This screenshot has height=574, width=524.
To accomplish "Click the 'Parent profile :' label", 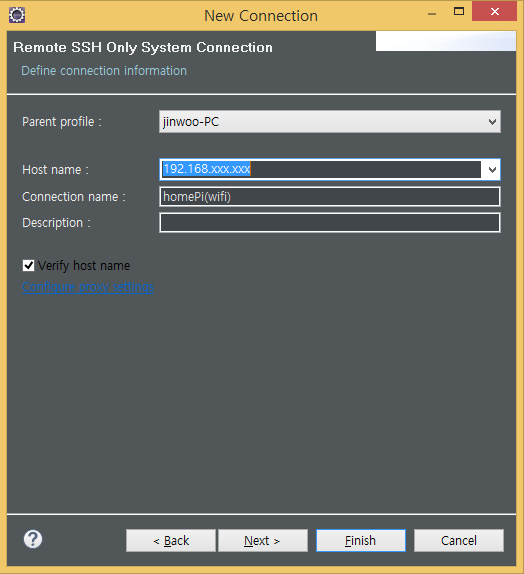I will click(x=62, y=122).
